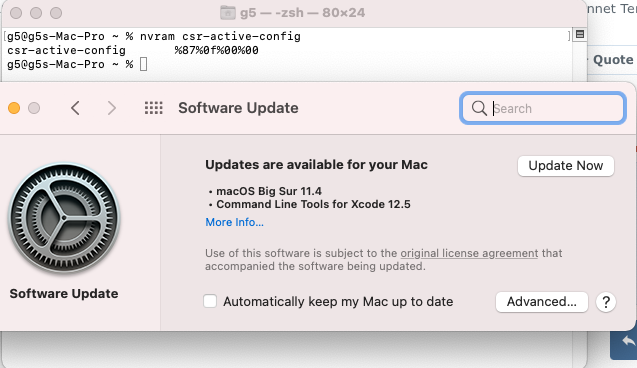The width and height of the screenshot is (637, 368).
Task: Click the magnifying glass in Search field
Action: click(x=479, y=108)
